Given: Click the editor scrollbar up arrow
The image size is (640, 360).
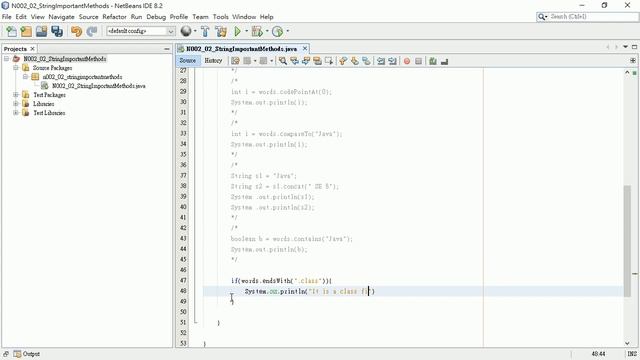Looking at the screenshot, I should click(x=627, y=72).
